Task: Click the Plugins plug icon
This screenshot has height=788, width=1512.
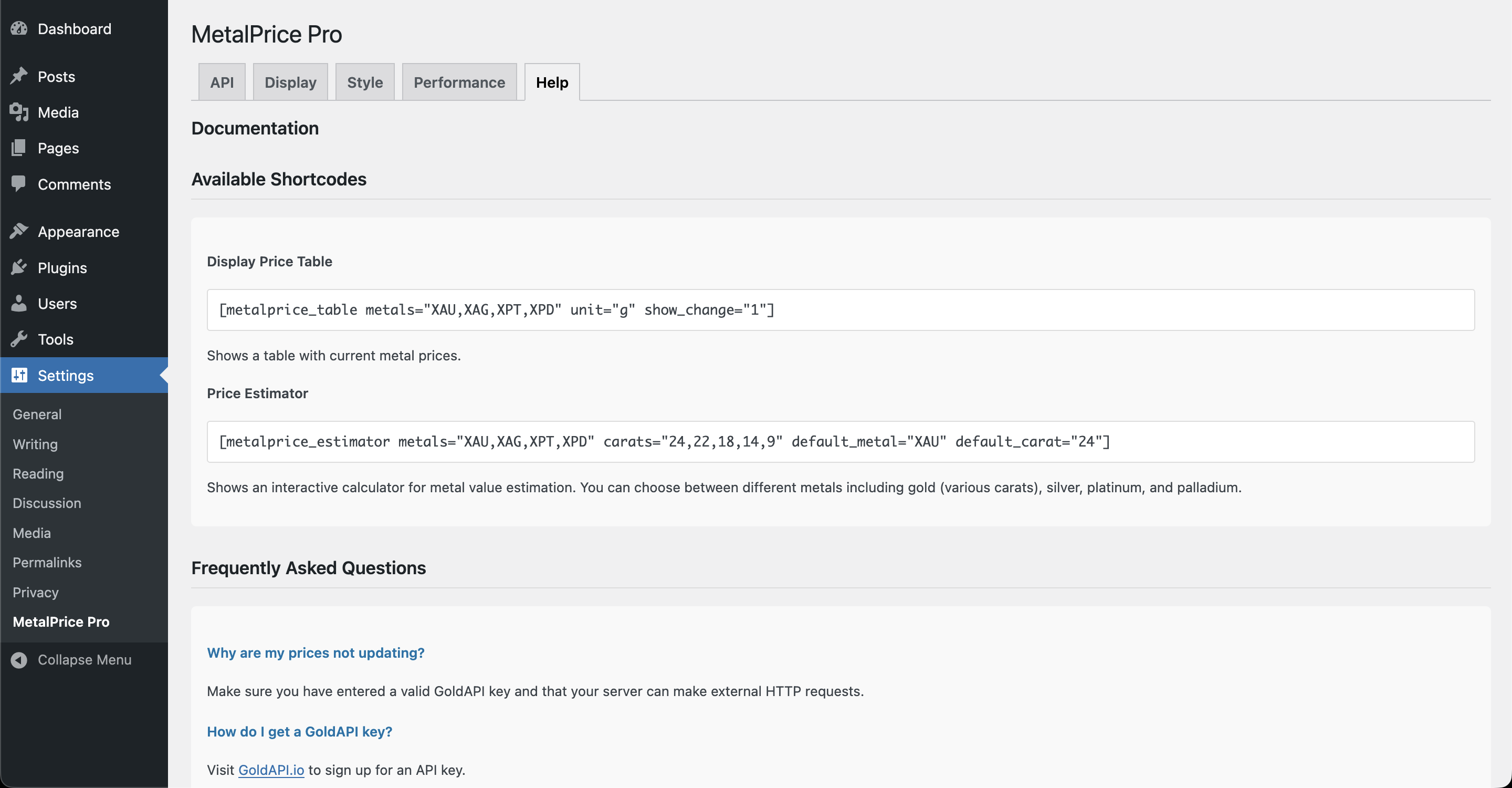Action: 19,268
